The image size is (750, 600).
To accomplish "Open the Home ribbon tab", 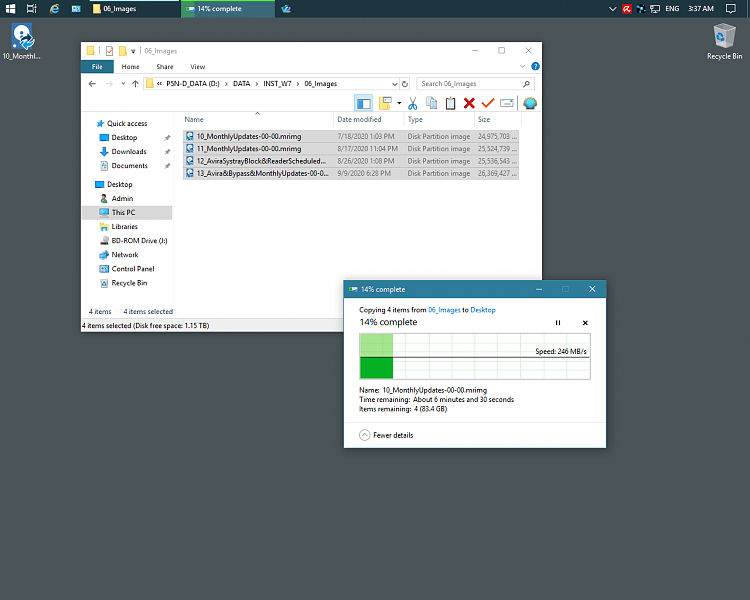I will tap(130, 67).
